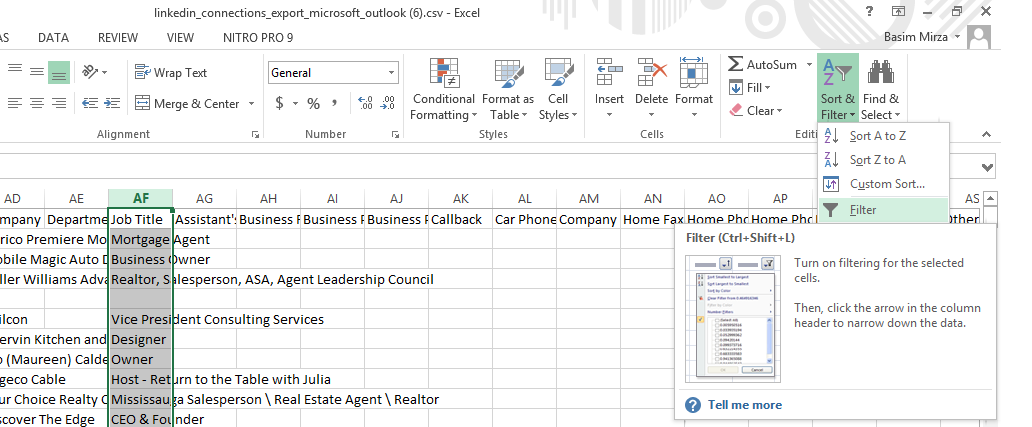
Task: Open Find & Select menu
Action: tap(880, 89)
